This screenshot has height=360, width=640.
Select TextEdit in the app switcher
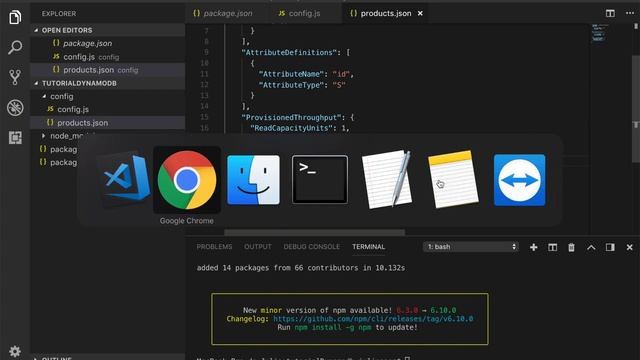(x=387, y=180)
